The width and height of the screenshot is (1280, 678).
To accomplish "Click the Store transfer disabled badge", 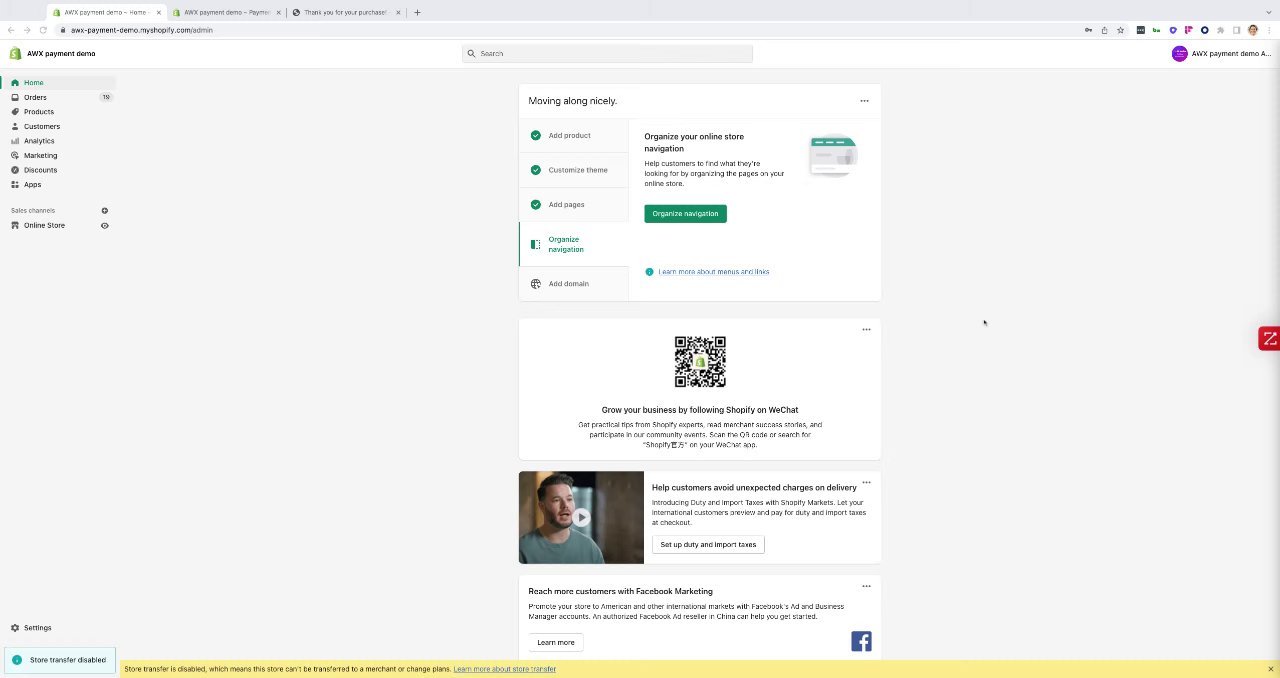I will (x=60, y=660).
